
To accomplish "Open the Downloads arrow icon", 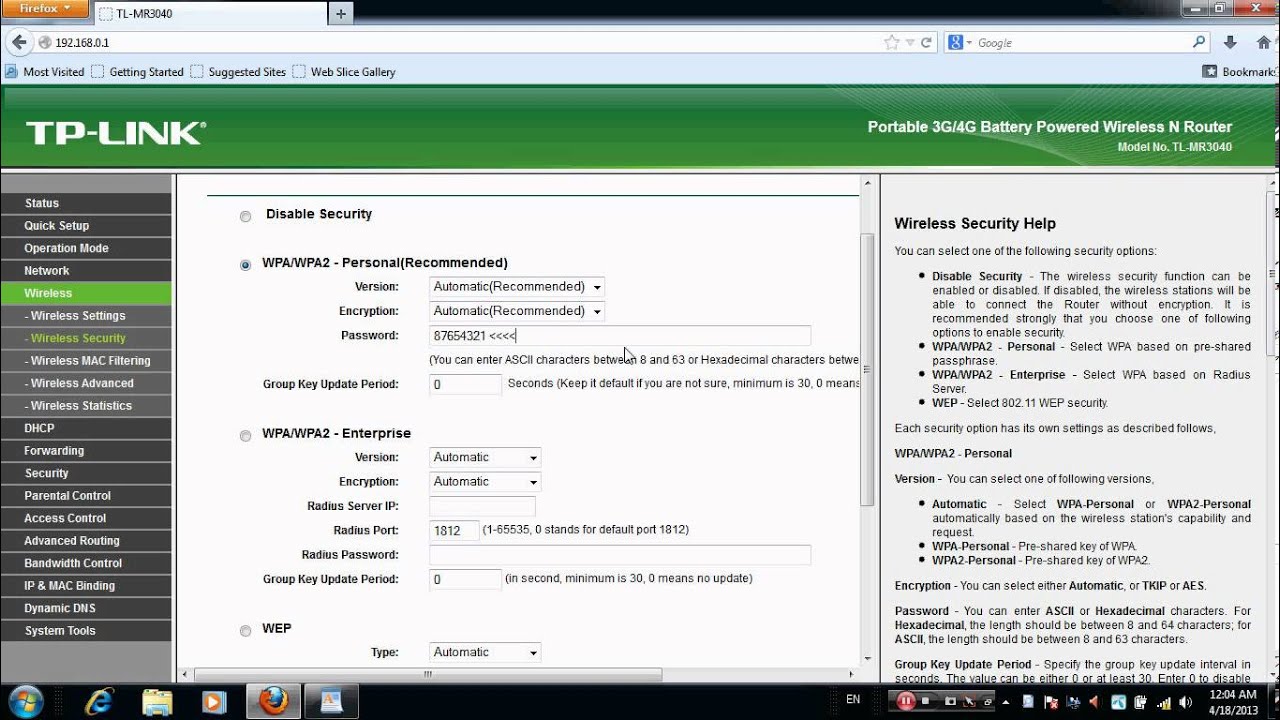I will pos(1232,42).
